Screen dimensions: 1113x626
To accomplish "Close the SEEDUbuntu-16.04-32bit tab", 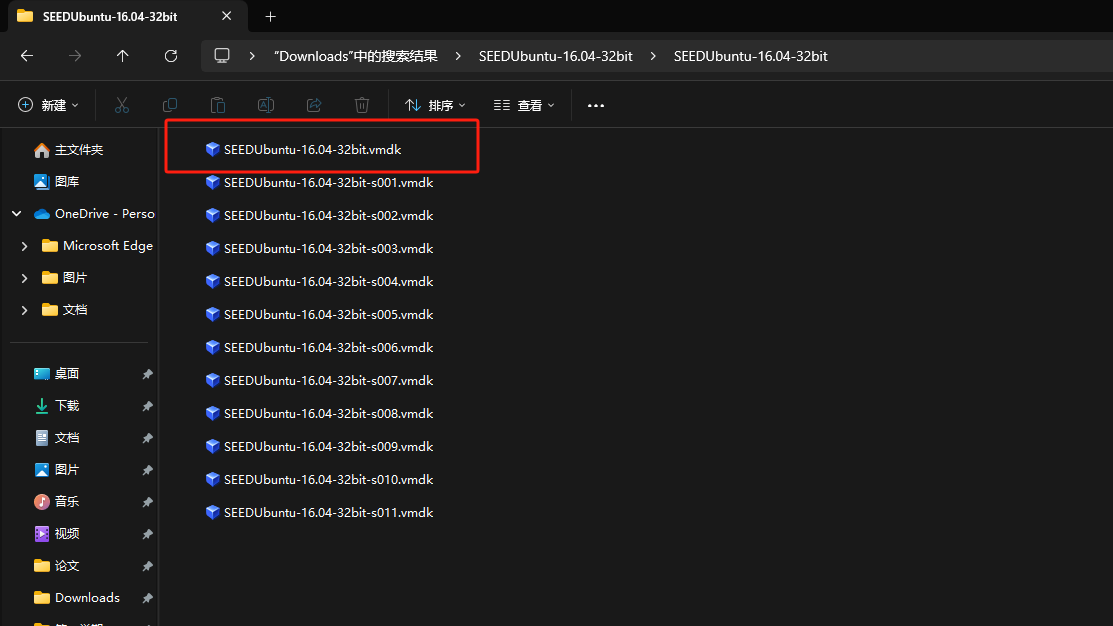I will click(x=226, y=16).
